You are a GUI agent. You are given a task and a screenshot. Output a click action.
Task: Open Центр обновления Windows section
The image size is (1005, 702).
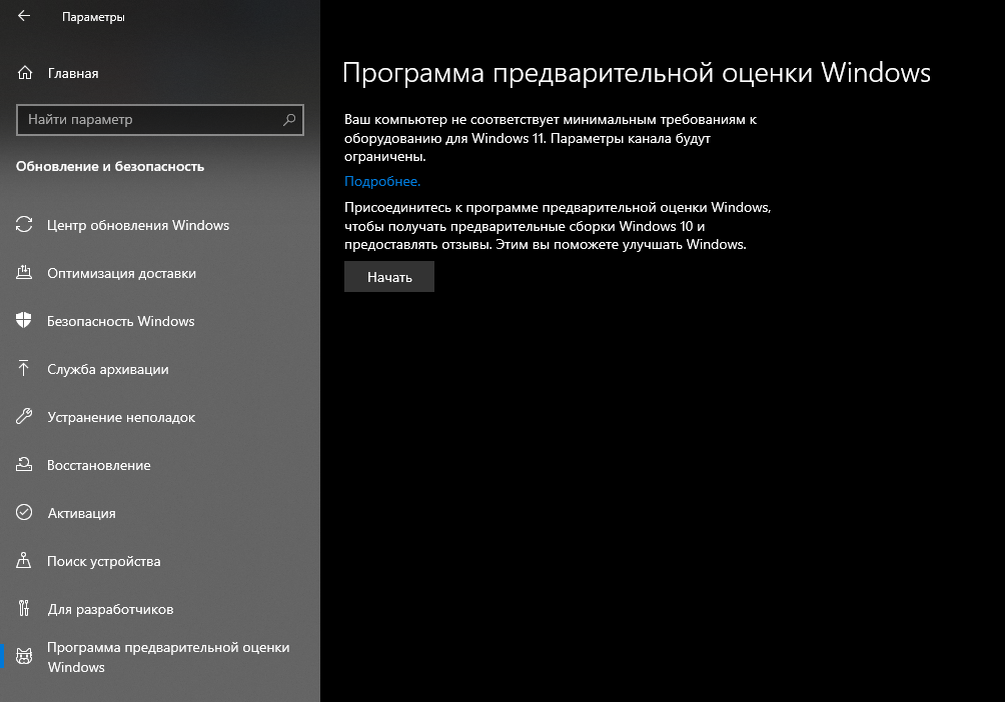[x=160, y=225]
